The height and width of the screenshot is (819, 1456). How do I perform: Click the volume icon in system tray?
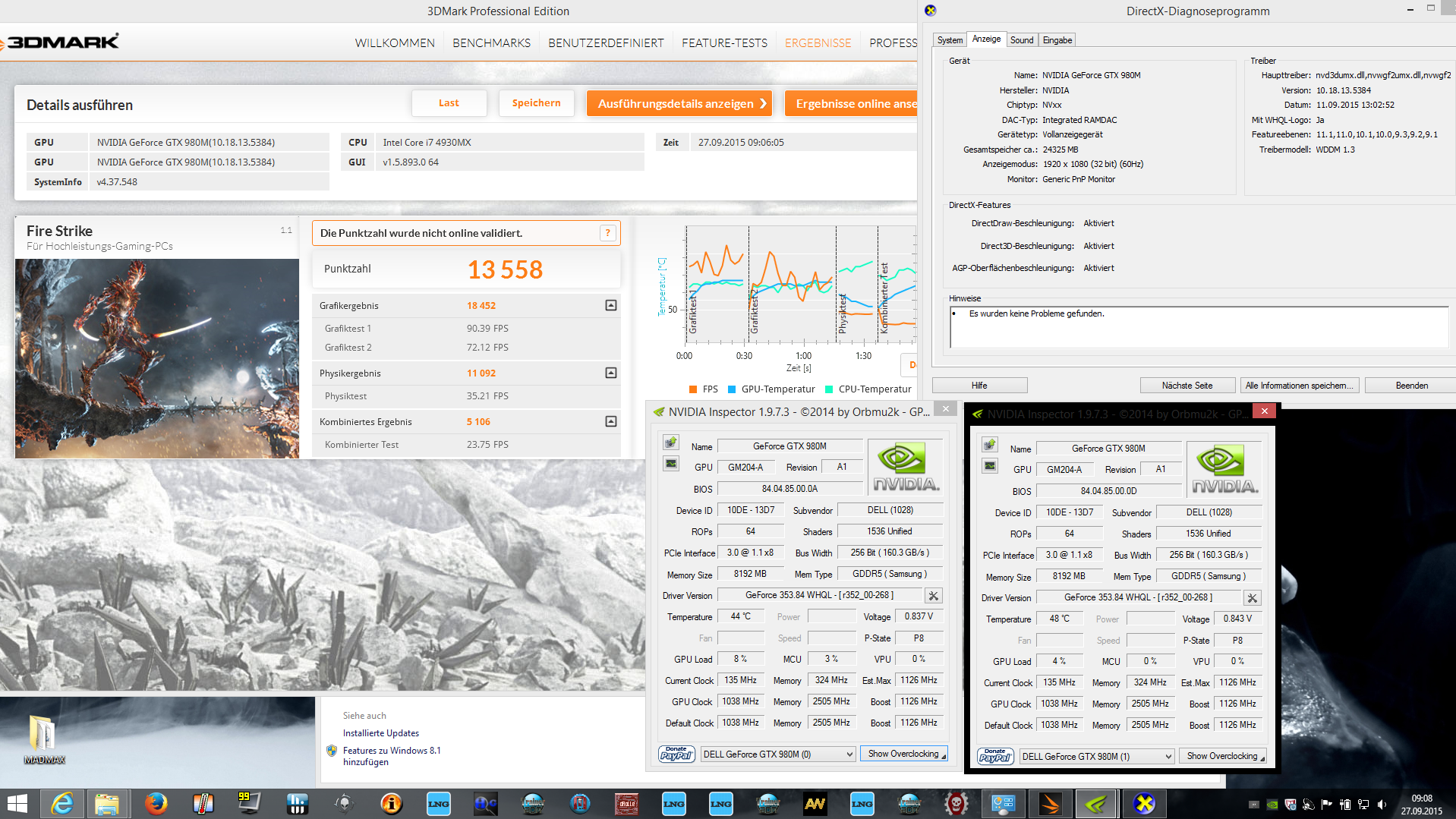tap(1382, 805)
